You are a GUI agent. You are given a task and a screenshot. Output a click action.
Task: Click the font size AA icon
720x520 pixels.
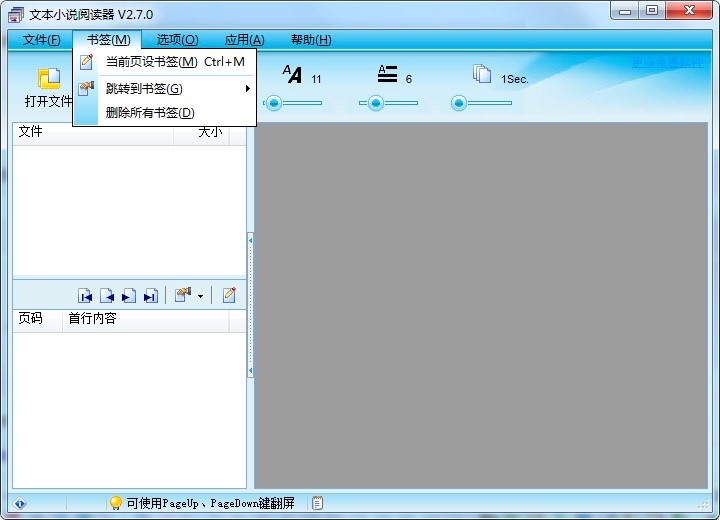(292, 74)
